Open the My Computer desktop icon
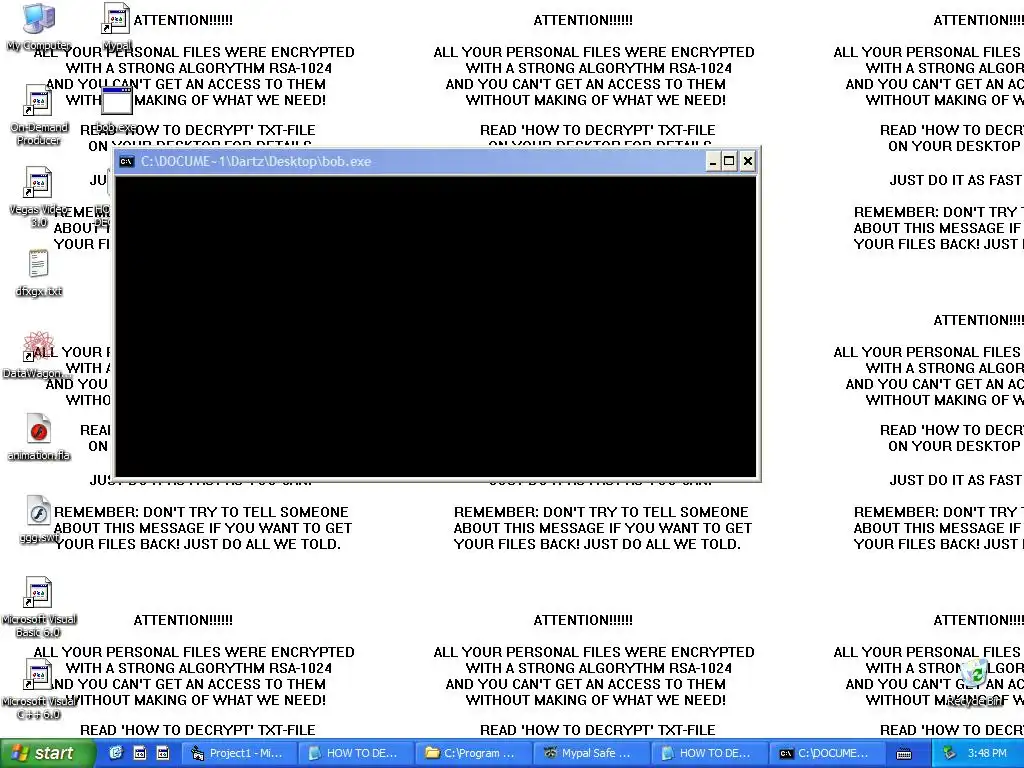Viewport: 1024px width, 768px height. 39,26
